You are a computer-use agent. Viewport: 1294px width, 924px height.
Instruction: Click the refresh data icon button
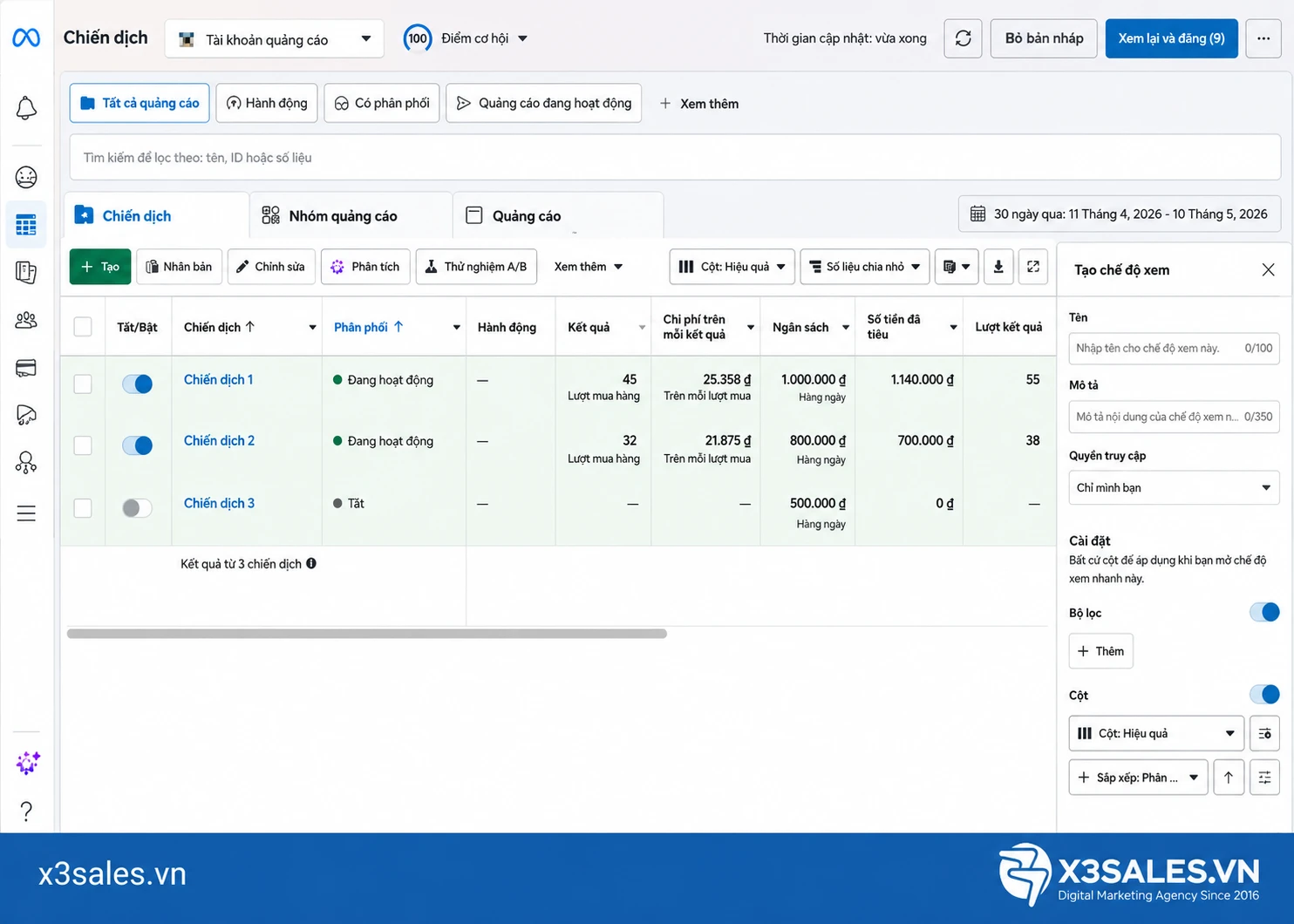pyautogui.click(x=963, y=38)
